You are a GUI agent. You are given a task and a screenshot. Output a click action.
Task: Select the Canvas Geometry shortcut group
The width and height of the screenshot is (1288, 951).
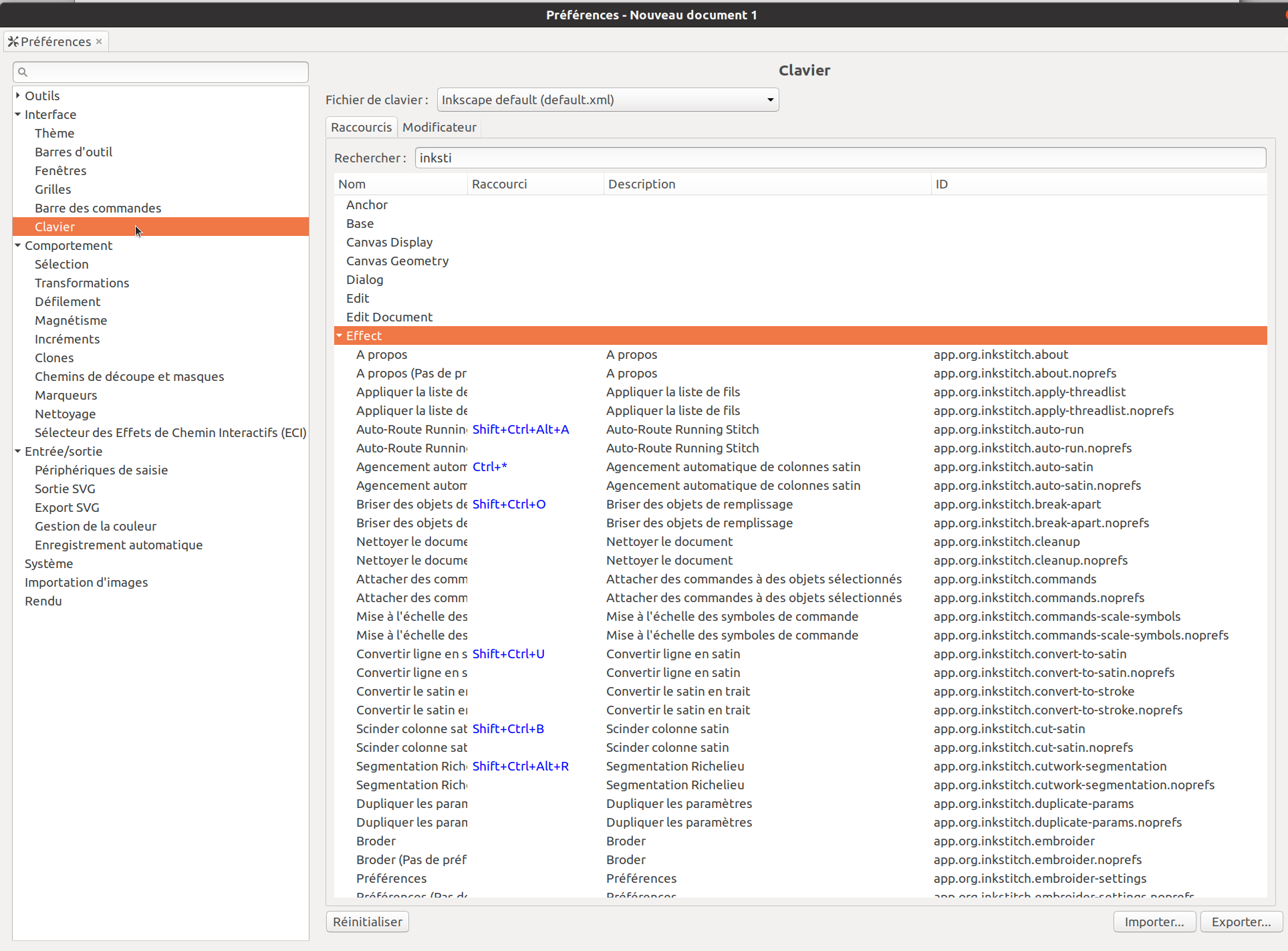397,261
